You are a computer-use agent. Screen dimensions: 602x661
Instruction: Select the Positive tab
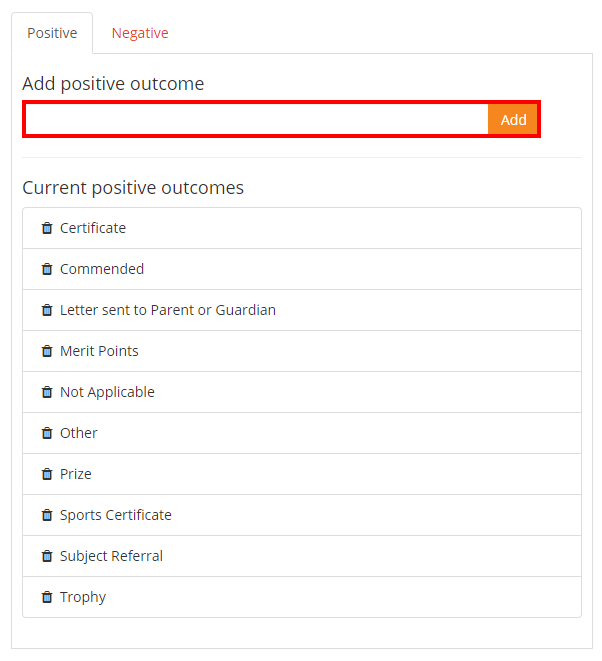(x=52, y=33)
